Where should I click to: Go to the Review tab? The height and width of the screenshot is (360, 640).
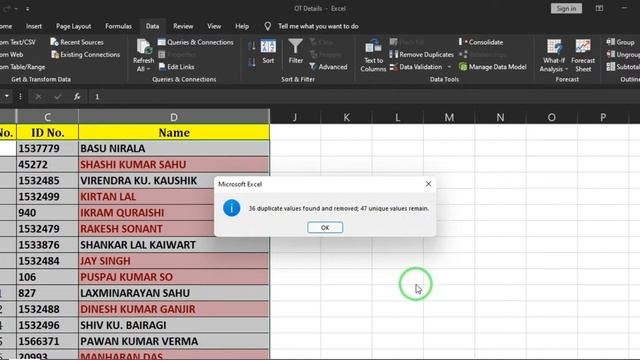pos(183,26)
